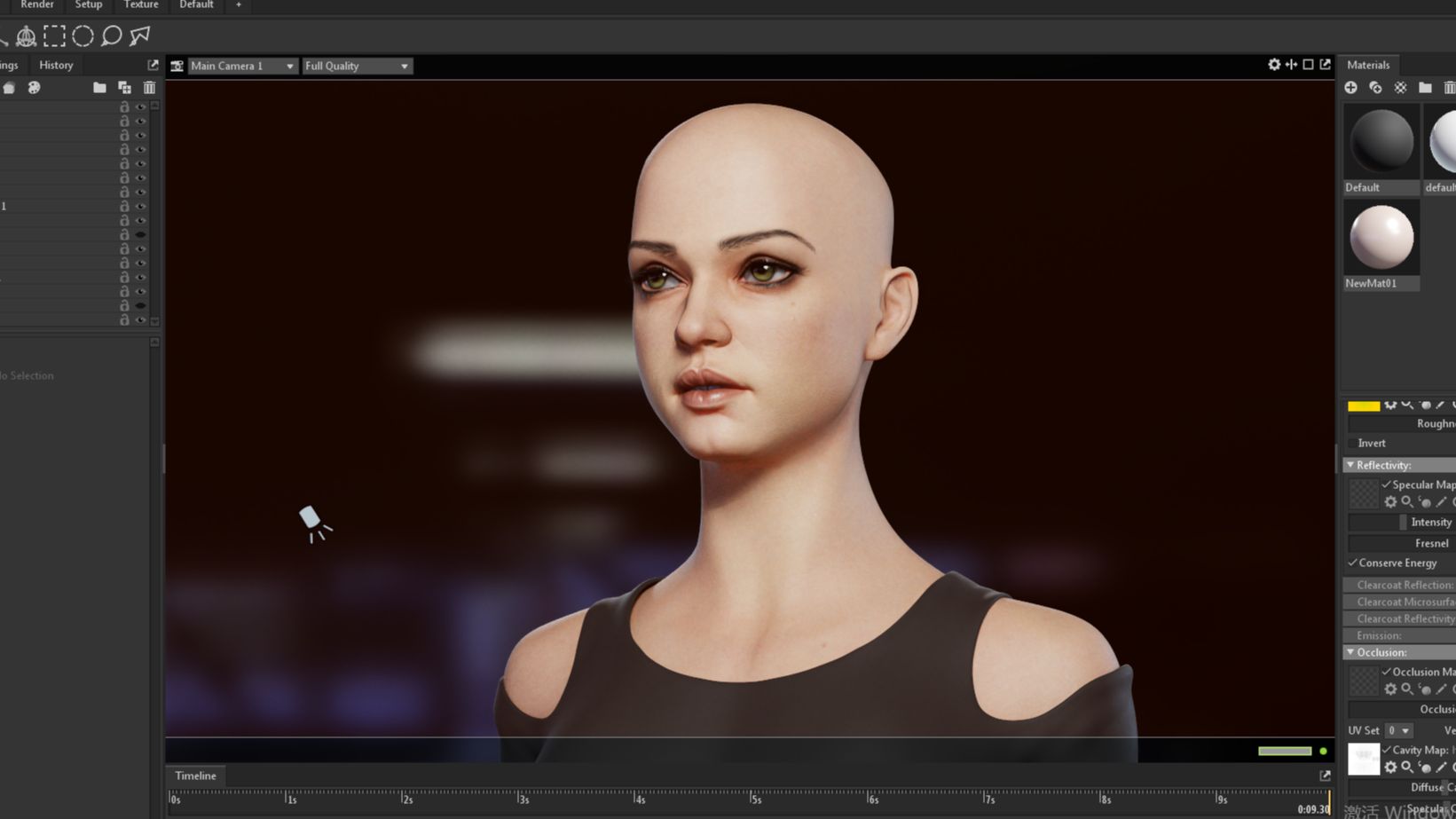Open the Texture menu
1456x819 pixels.
[x=141, y=5]
